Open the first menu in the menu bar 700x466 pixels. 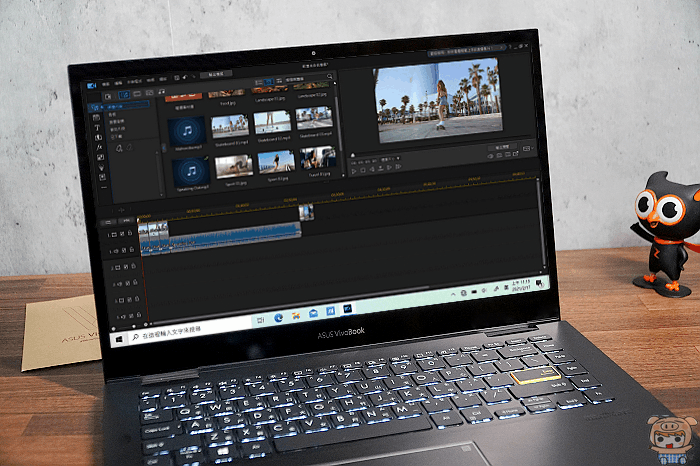pyautogui.click(x=106, y=84)
